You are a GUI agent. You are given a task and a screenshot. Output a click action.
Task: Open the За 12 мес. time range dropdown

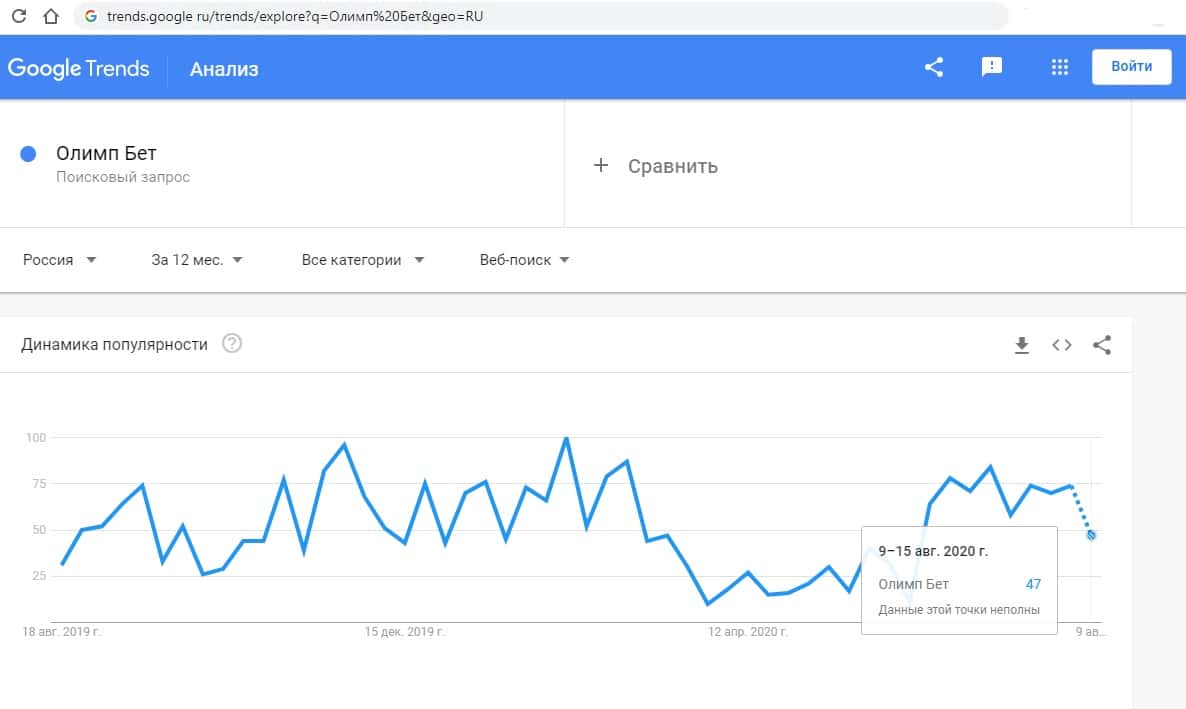[x=197, y=260]
